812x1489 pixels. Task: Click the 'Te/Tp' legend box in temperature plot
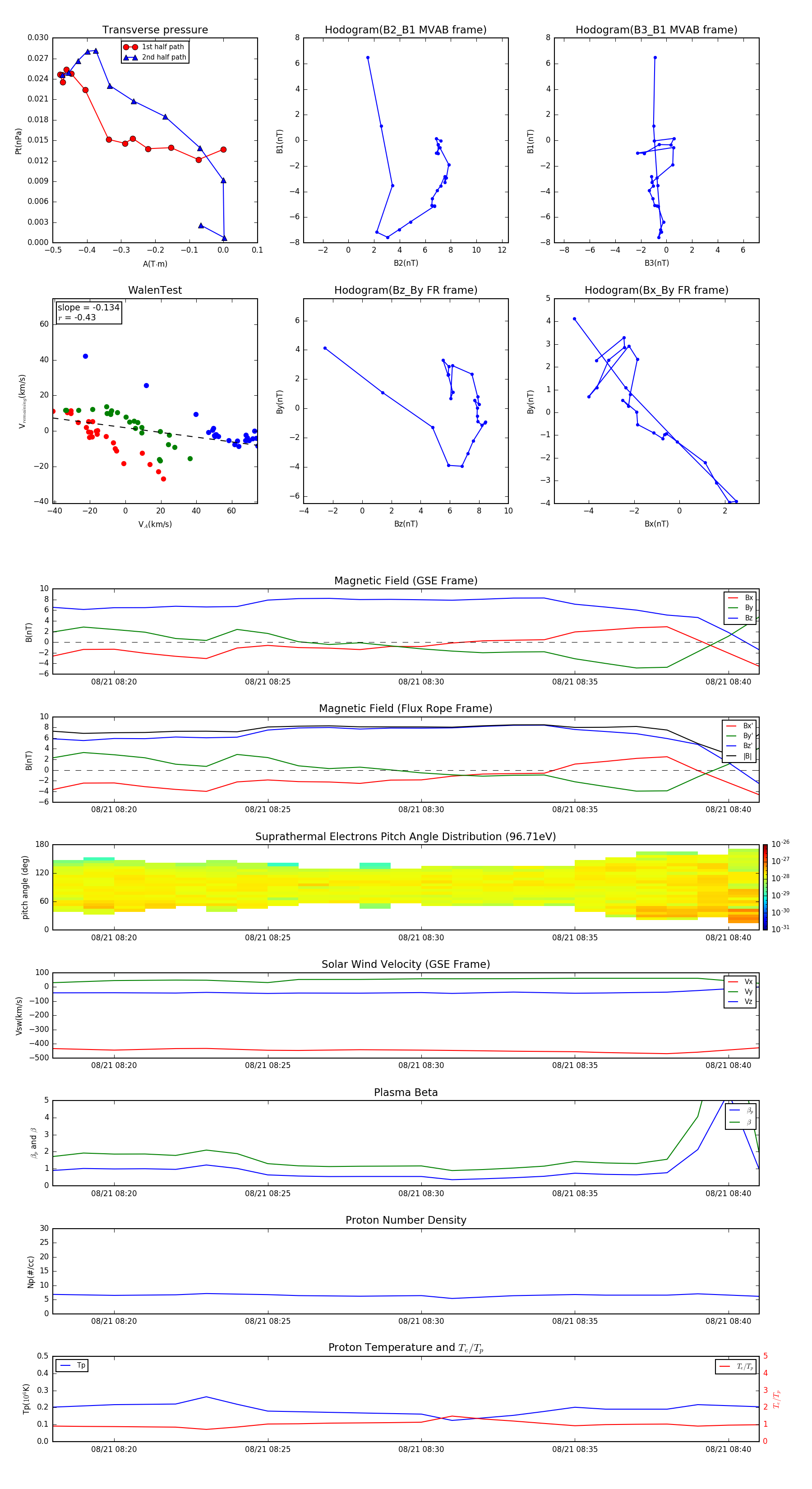click(x=736, y=1366)
